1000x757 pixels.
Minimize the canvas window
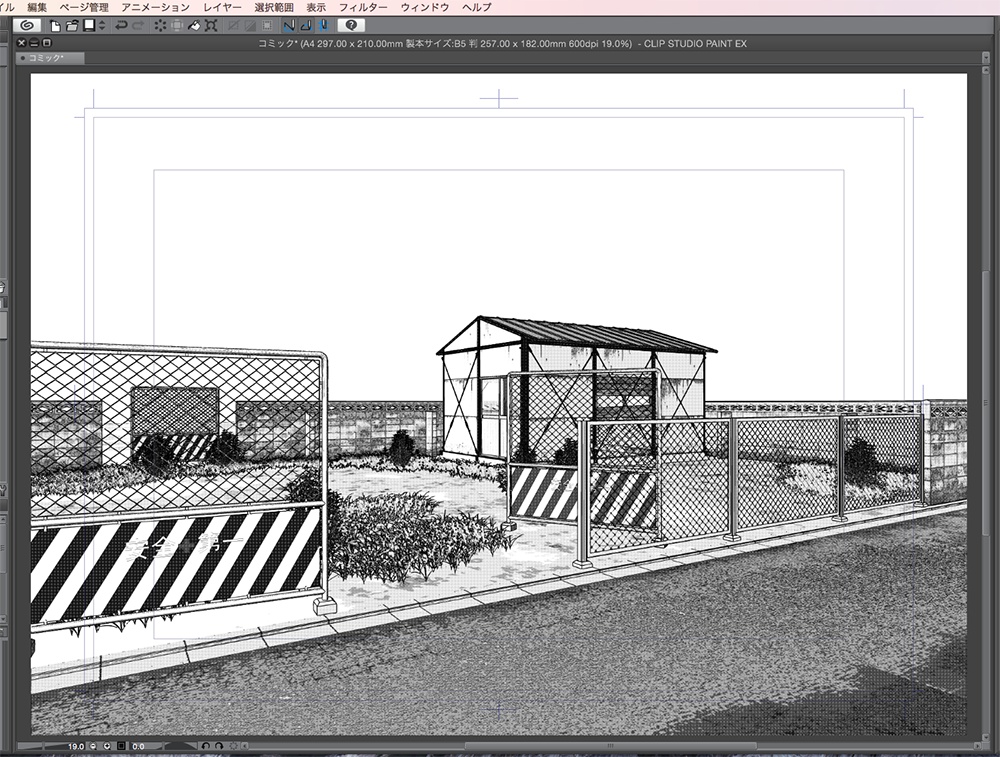34,43
